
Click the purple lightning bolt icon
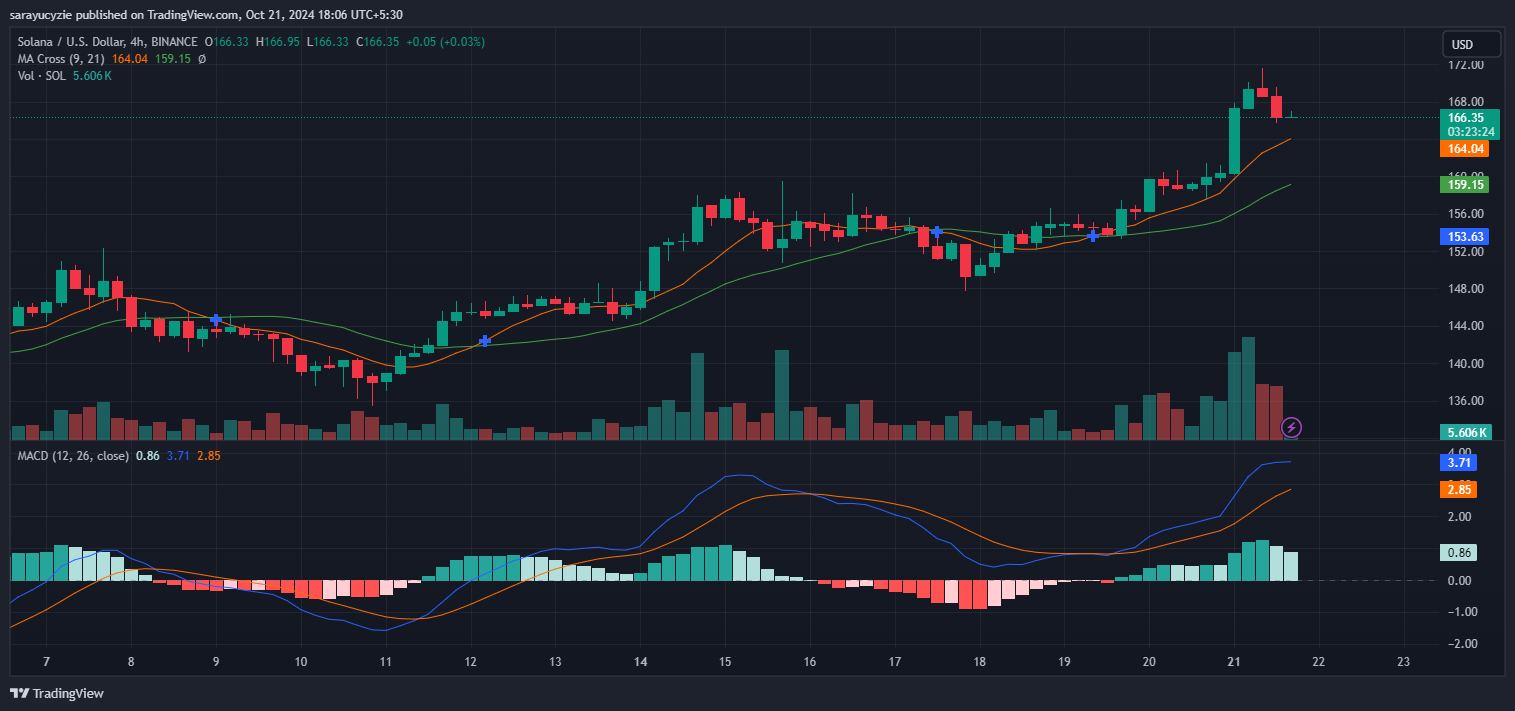1290,428
